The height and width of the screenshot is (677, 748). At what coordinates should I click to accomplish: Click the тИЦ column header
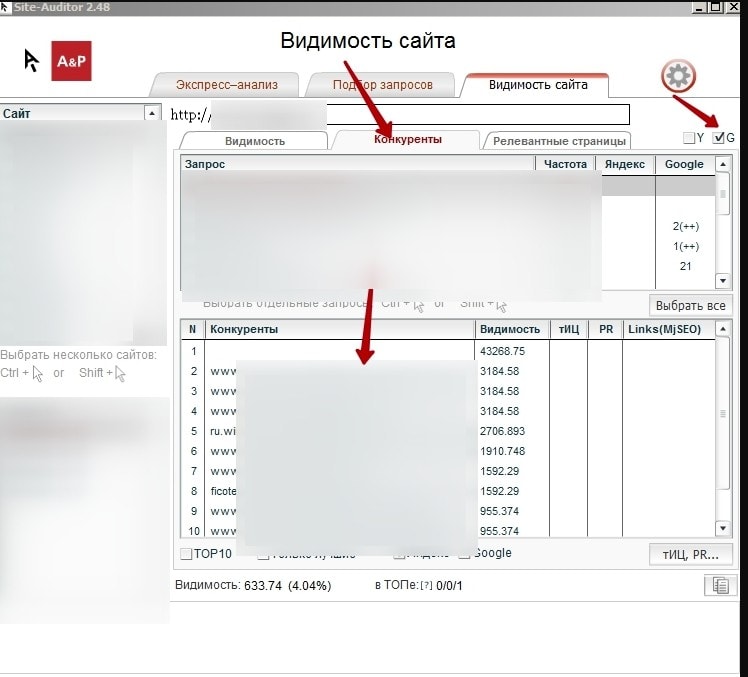pos(569,329)
